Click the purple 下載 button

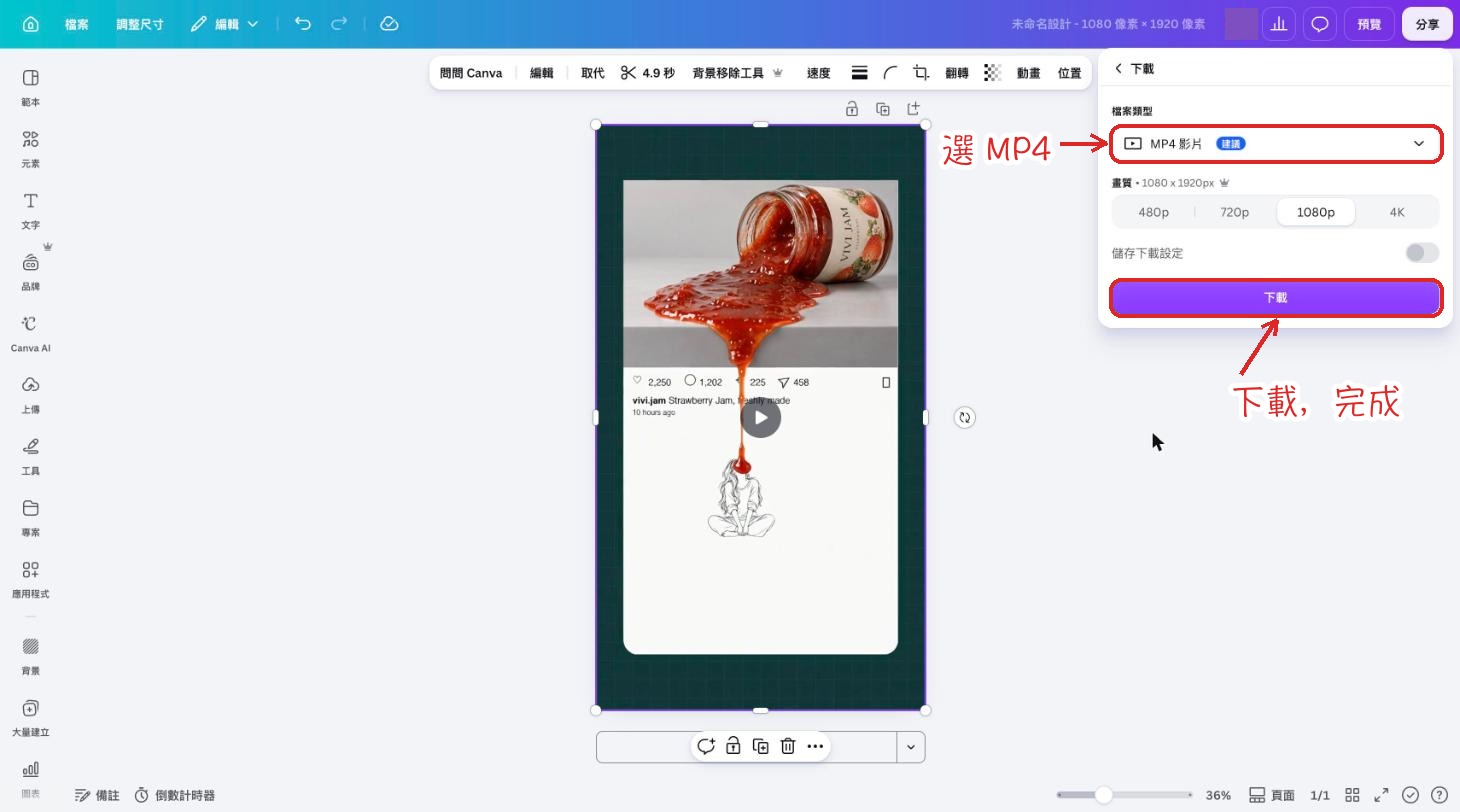(x=1275, y=298)
